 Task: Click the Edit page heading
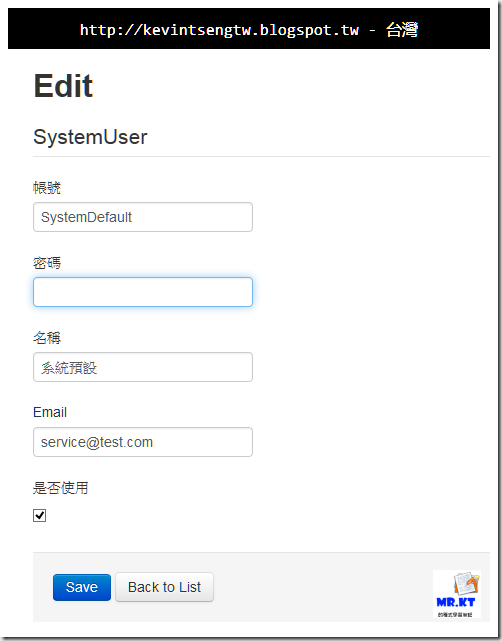tap(63, 86)
